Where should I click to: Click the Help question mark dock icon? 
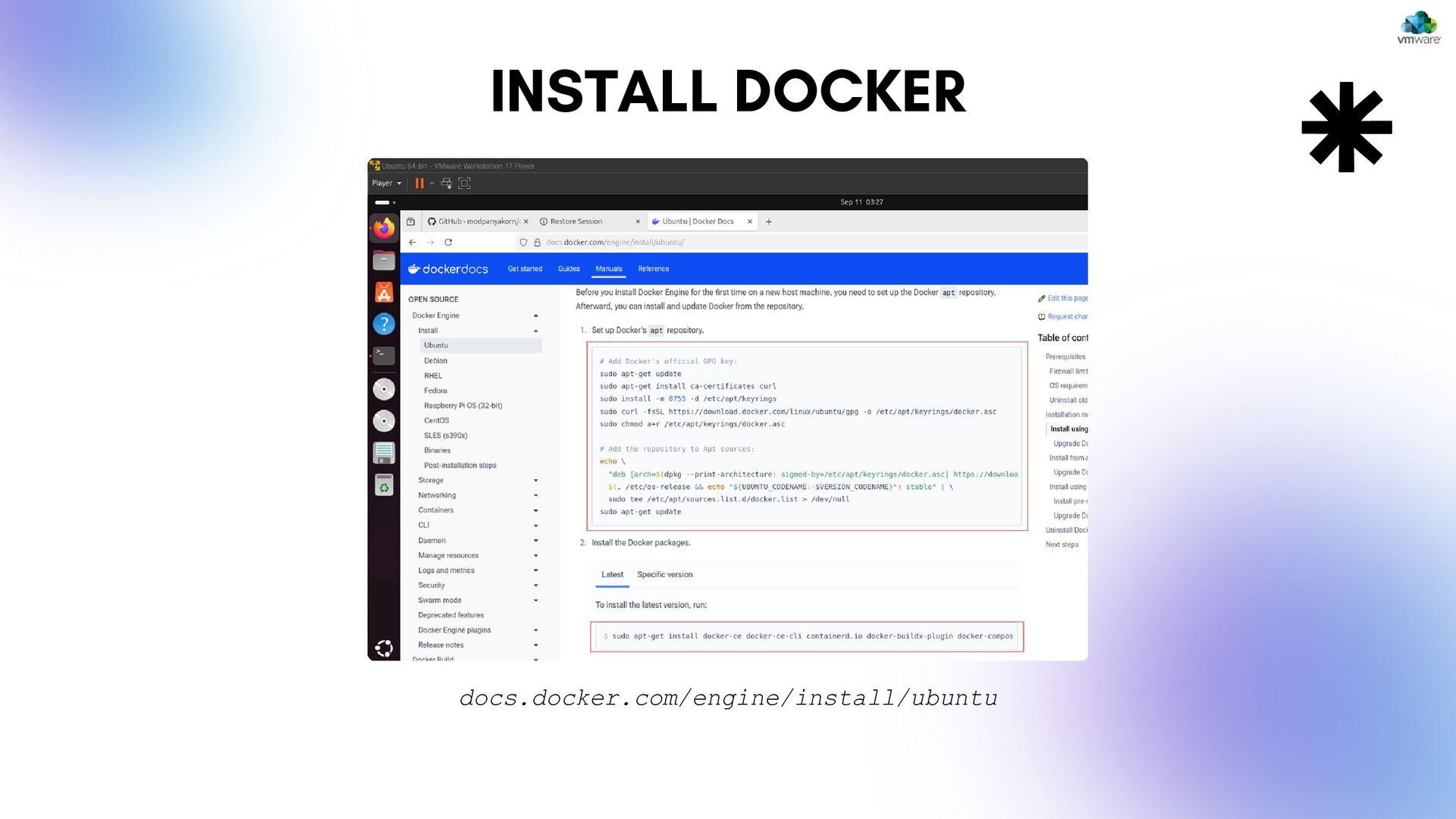[384, 324]
